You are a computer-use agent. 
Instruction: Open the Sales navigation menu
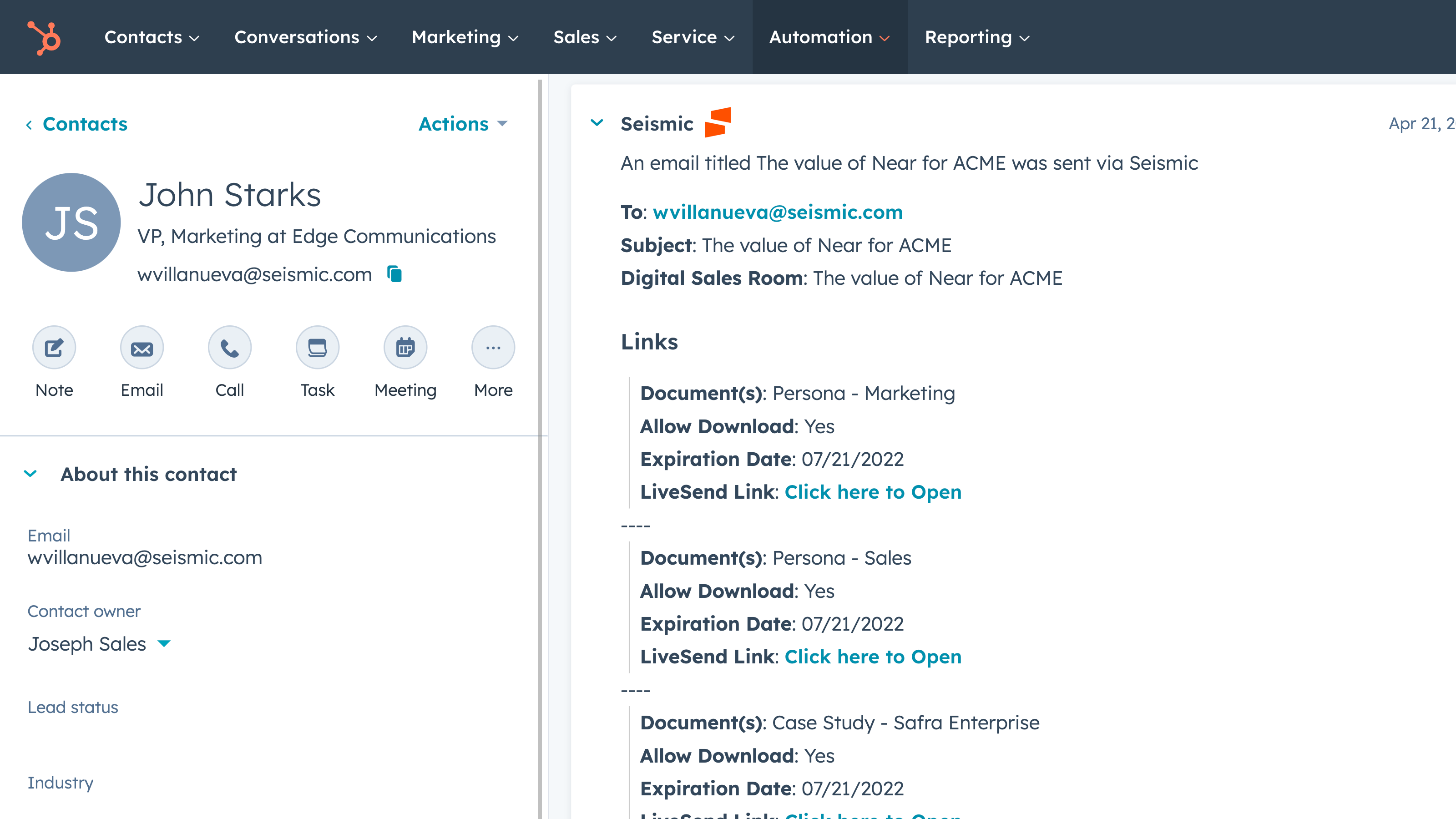pyautogui.click(x=584, y=37)
